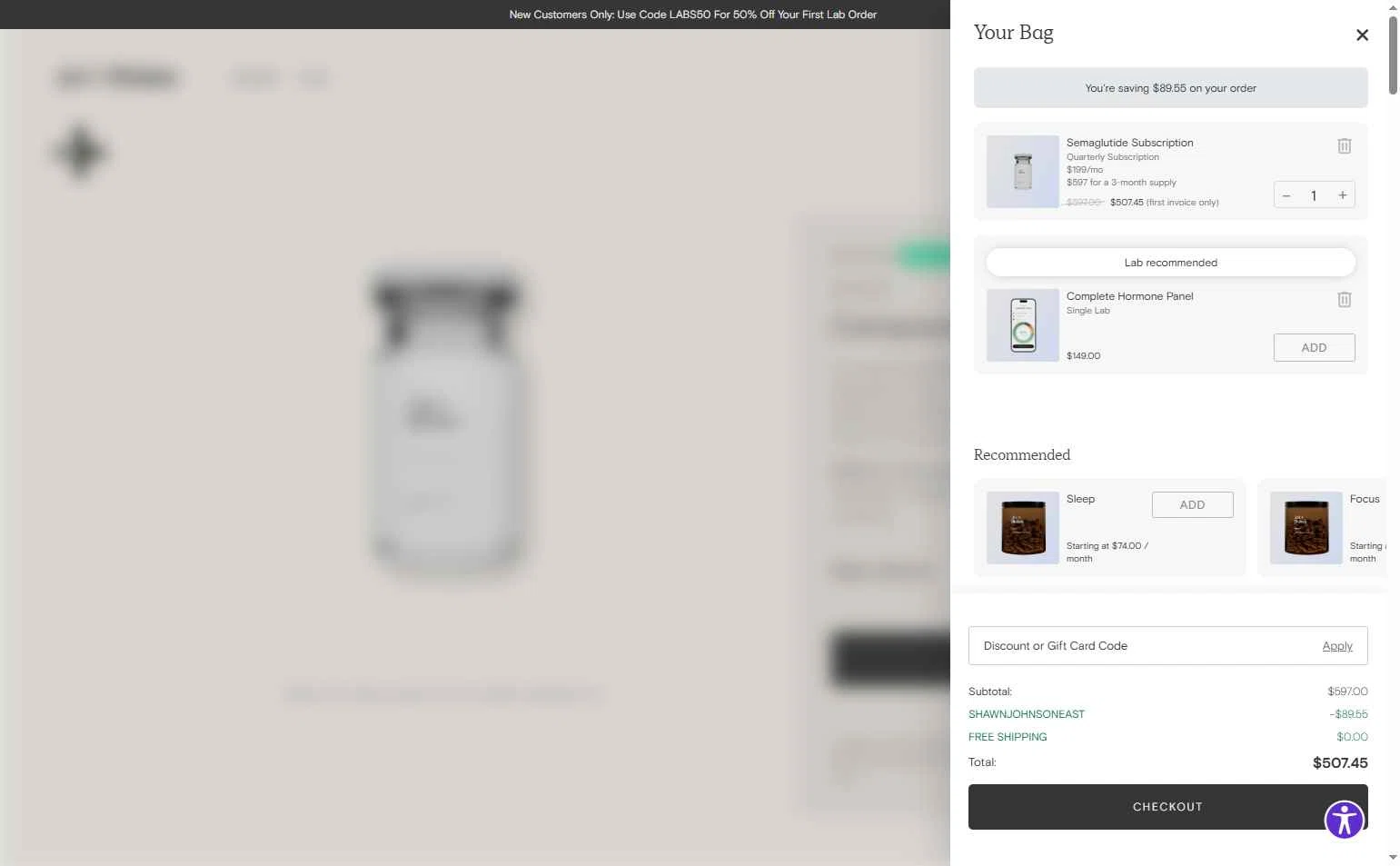Click the savings banner $89.55 message
This screenshot has height=866, width=1400.
(x=1171, y=88)
